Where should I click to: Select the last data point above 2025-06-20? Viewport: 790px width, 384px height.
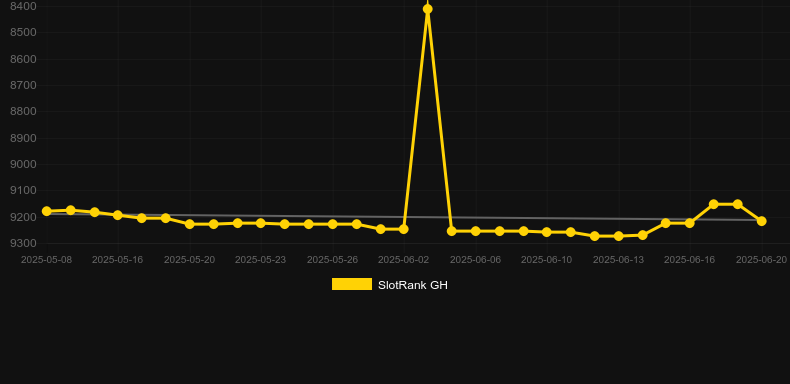click(761, 221)
